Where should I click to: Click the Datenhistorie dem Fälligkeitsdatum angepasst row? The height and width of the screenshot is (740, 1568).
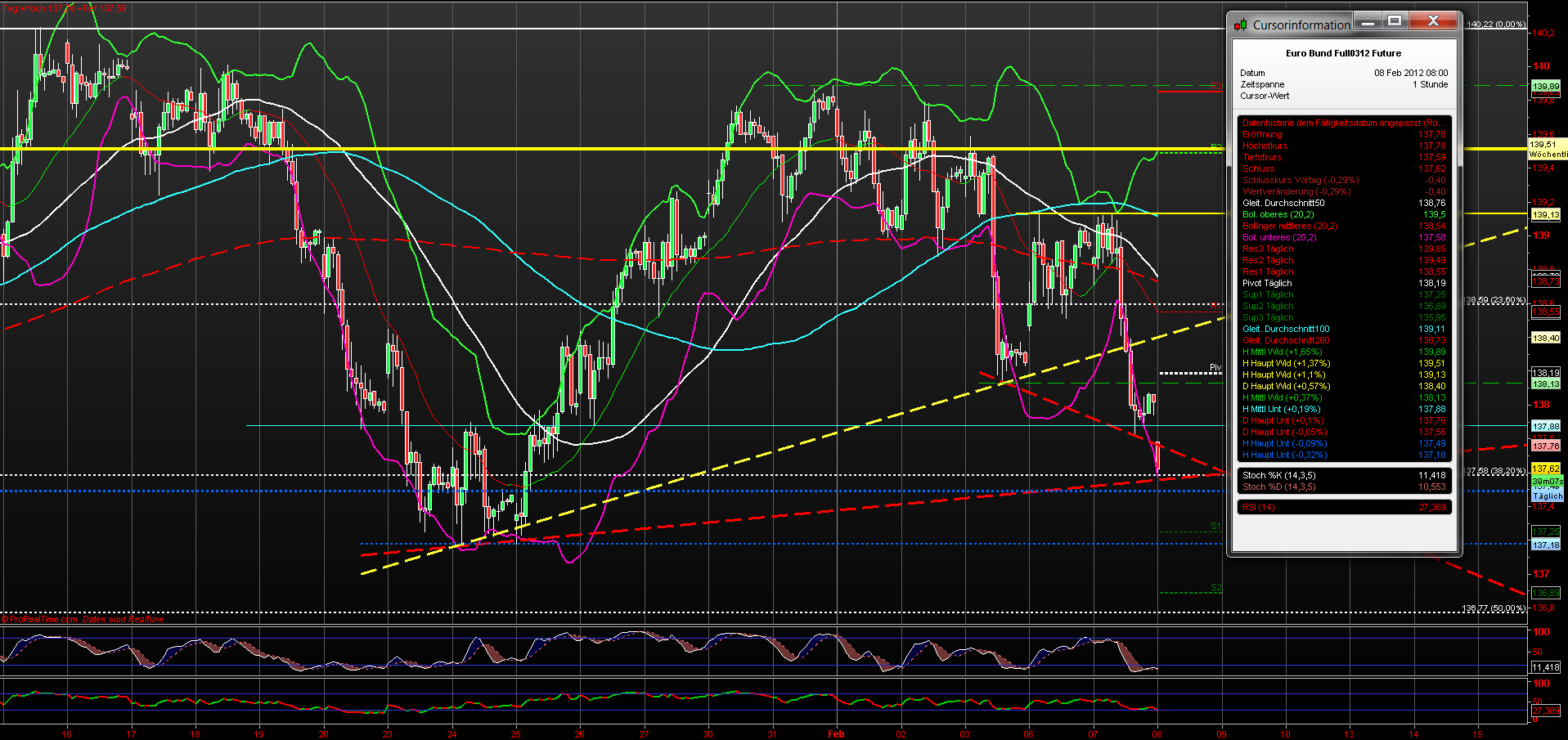(1343, 123)
